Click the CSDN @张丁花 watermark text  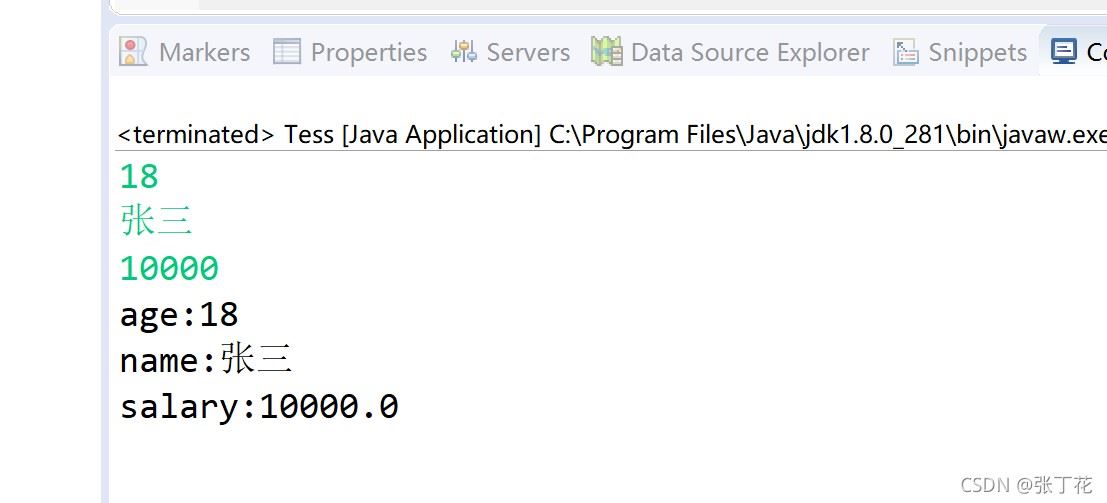(x=1026, y=485)
